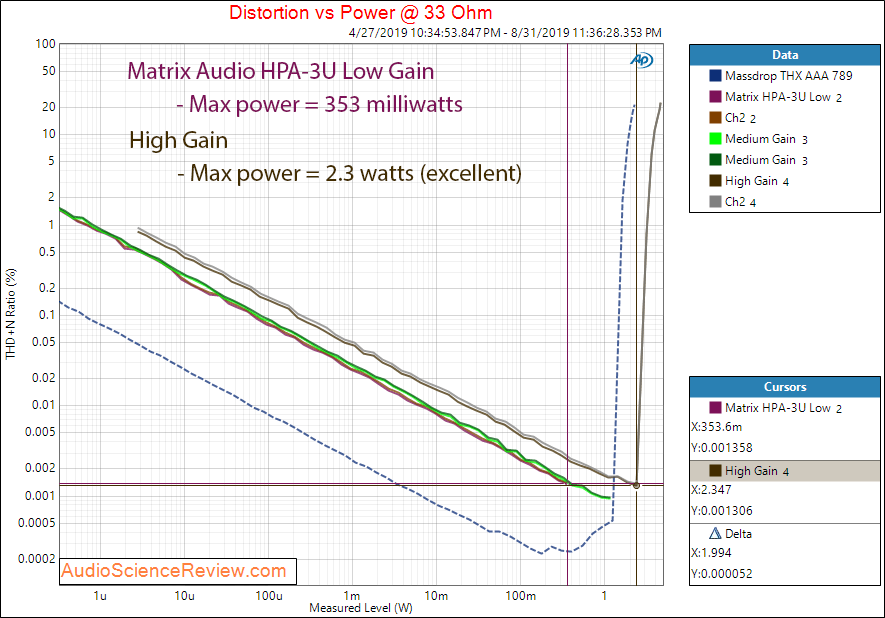
Task: Select the Matrix HPA-3U Low legend label in Data
Action: [783, 97]
